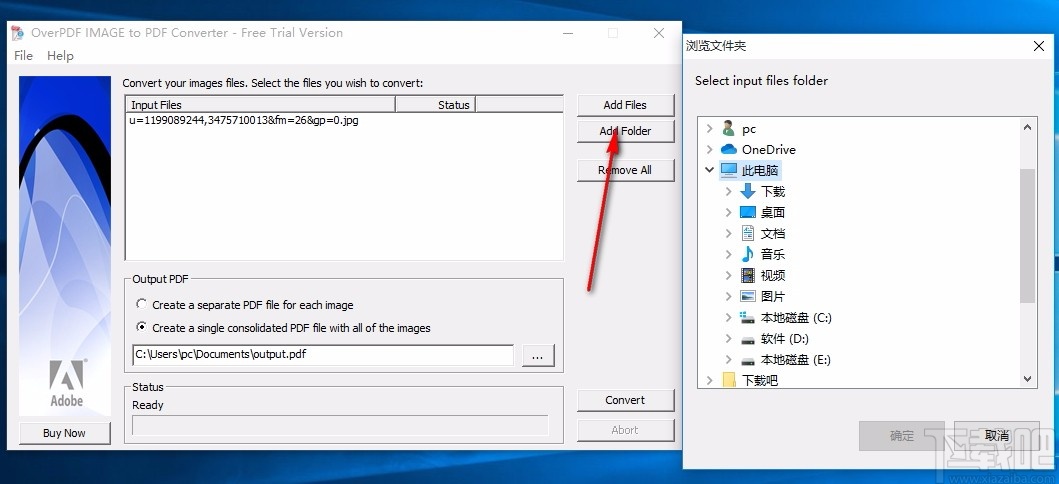This screenshot has height=484, width=1059.
Task: Expand the 本地磁盘 (E:) node
Action: click(x=728, y=360)
